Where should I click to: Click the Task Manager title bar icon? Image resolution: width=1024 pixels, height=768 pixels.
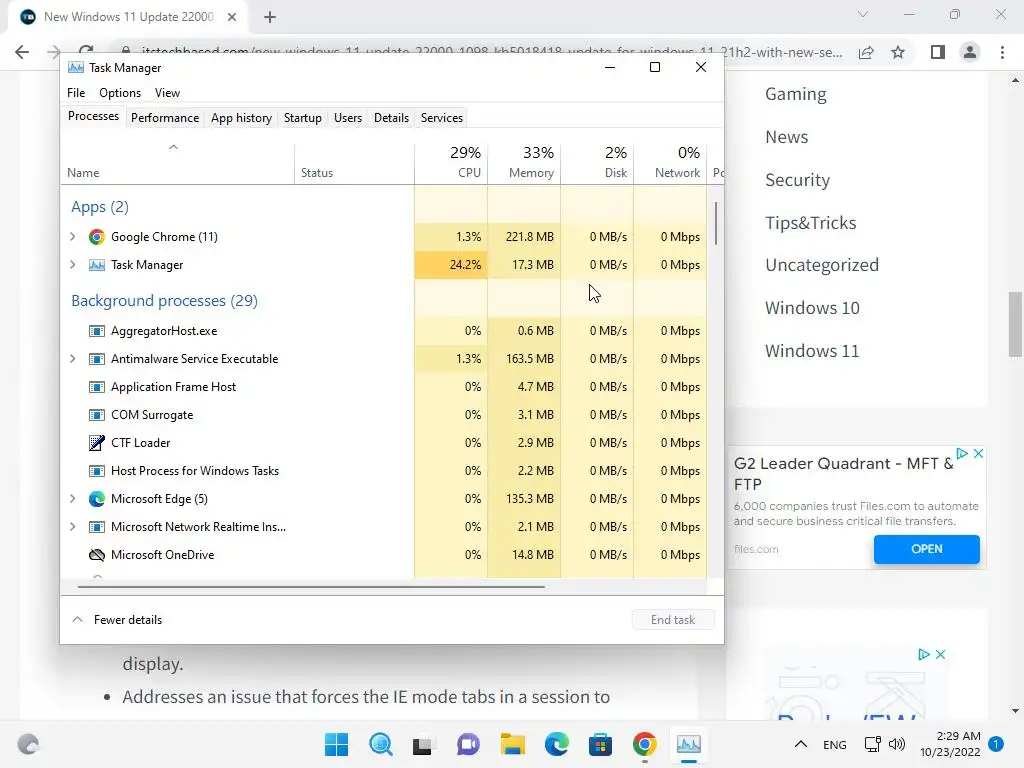76,67
